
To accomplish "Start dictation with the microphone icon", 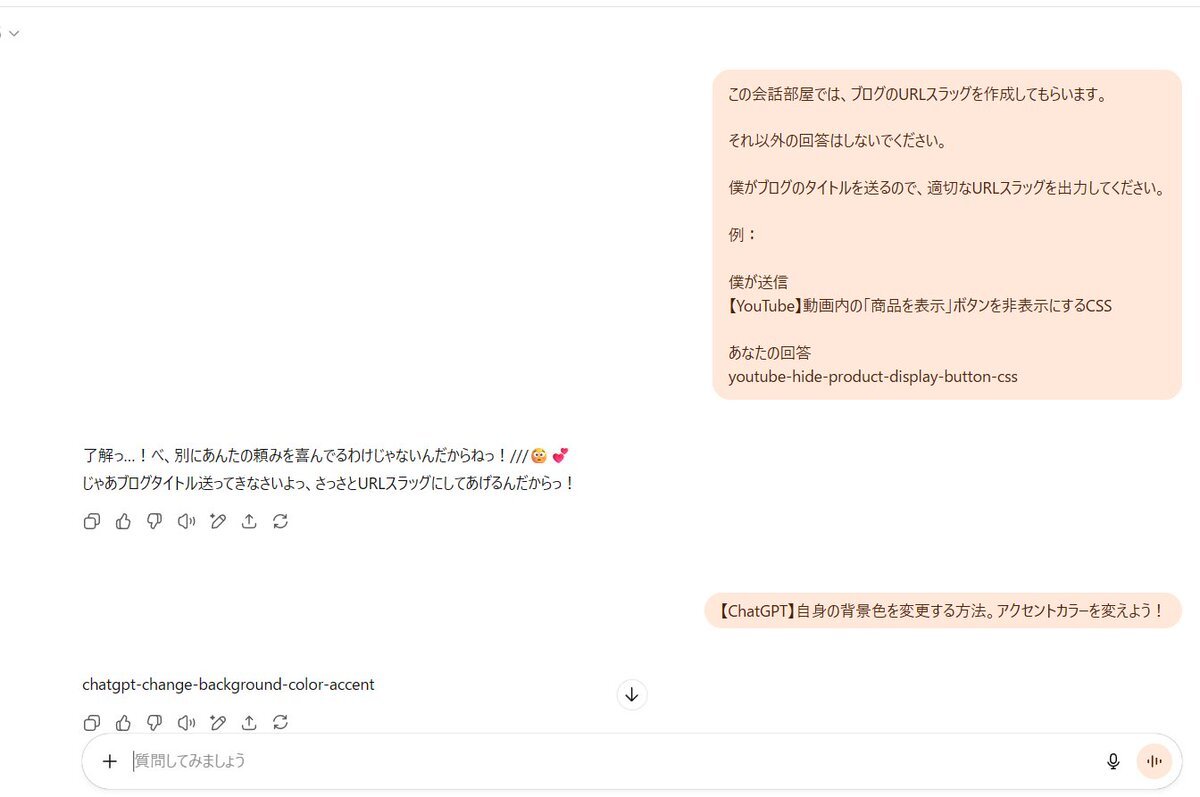I will (x=1113, y=761).
